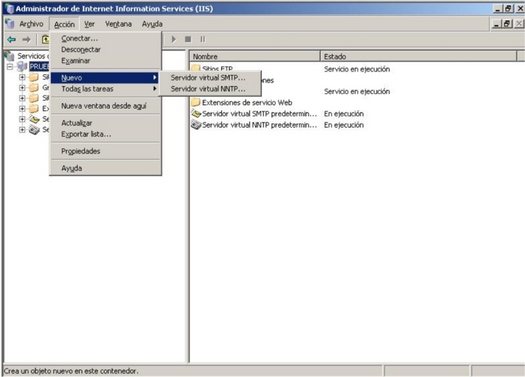Click the Servicios root node icon
This screenshot has height=377, width=525.
pyautogui.click(x=9, y=56)
